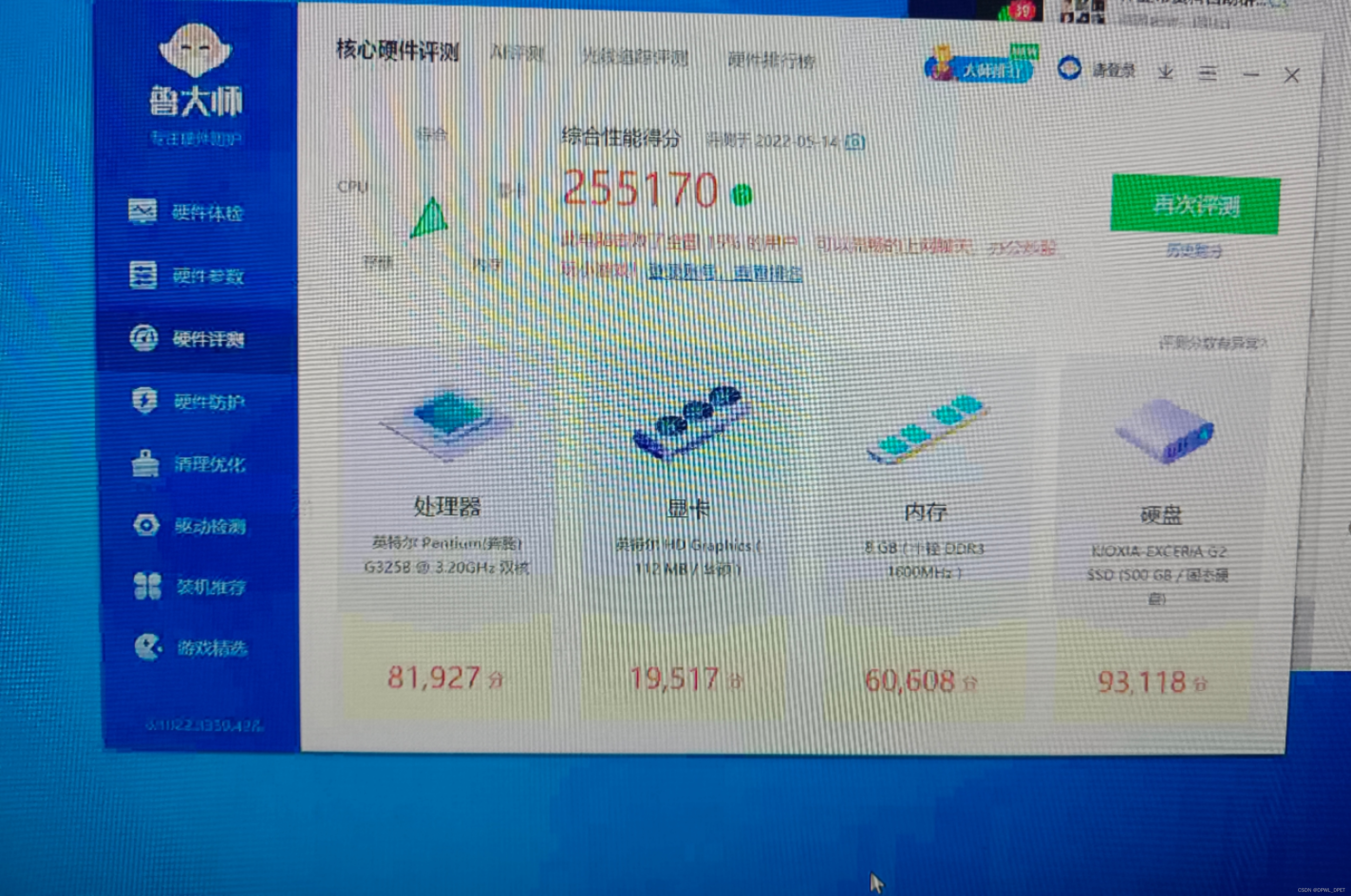The height and width of the screenshot is (896, 1351).
Task: Open 装机推荐 four-square icon
Action: pos(148,586)
